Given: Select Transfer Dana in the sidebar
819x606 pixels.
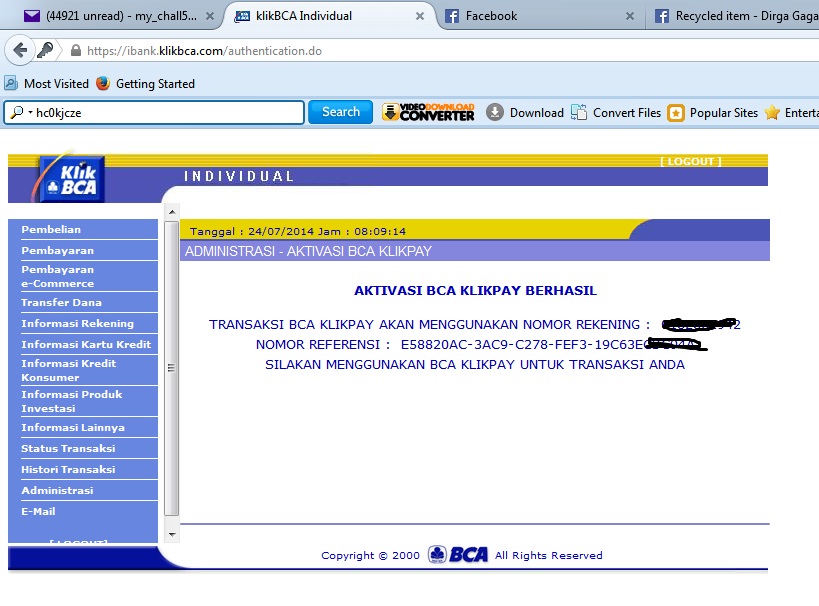Looking at the screenshot, I should coord(60,302).
